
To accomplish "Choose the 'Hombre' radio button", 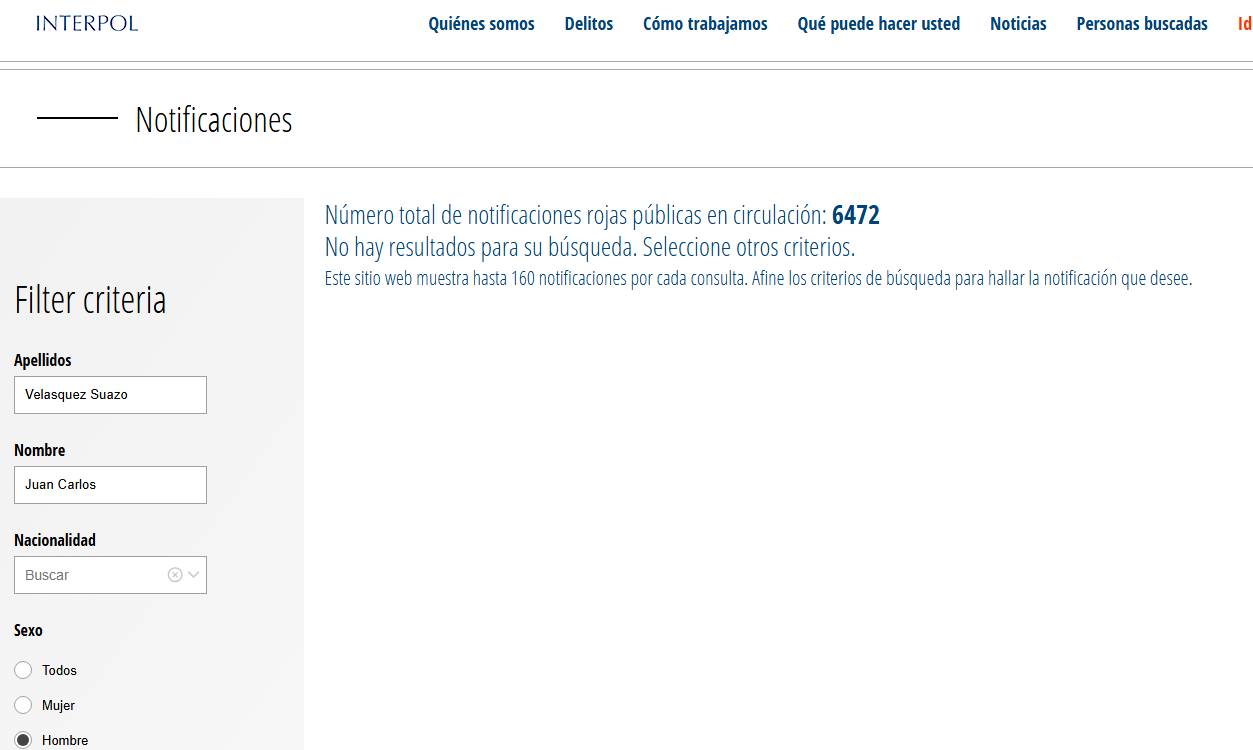I will (23, 740).
